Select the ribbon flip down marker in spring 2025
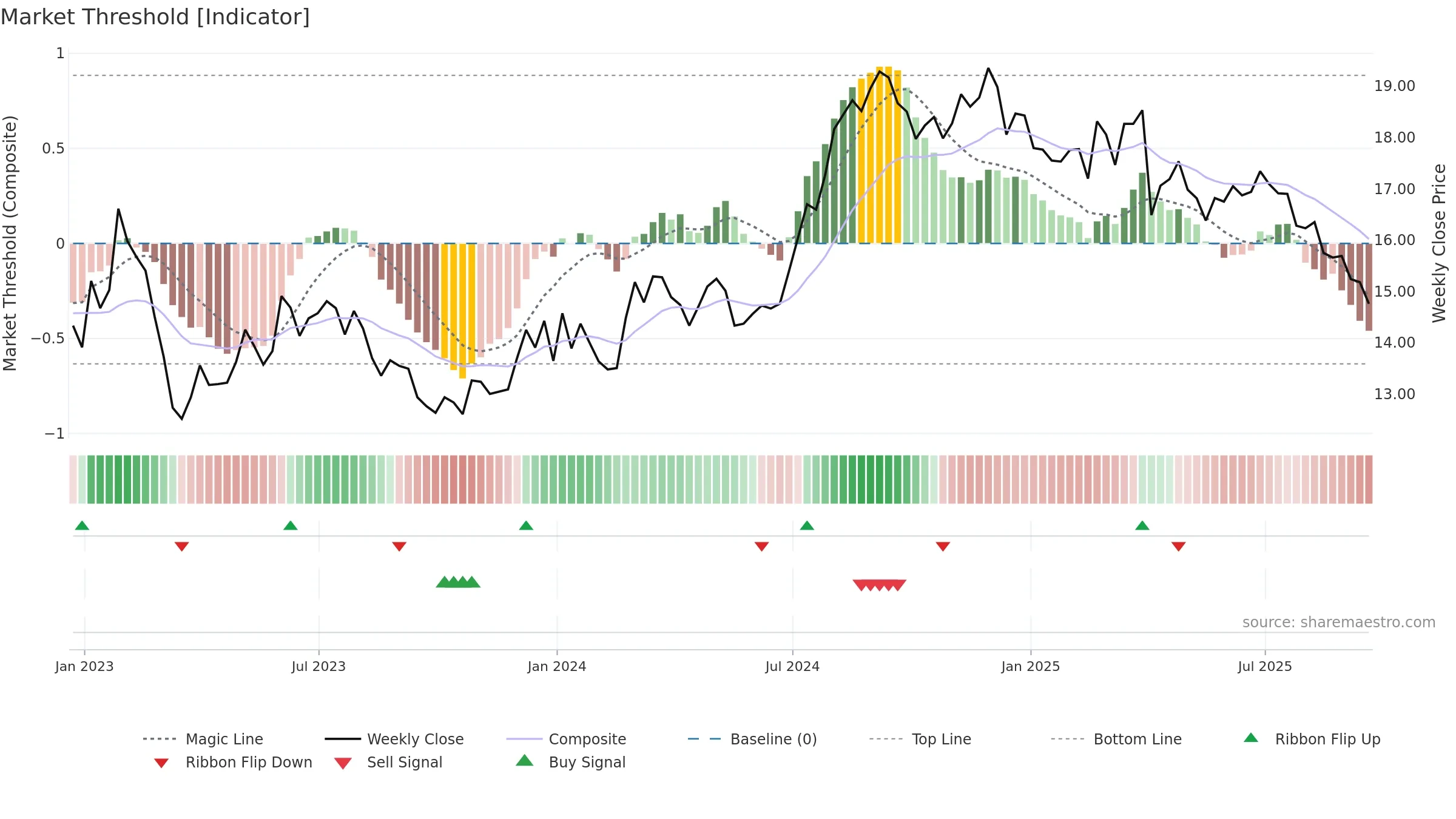Image resolution: width=1456 pixels, height=819 pixels. (x=1179, y=547)
